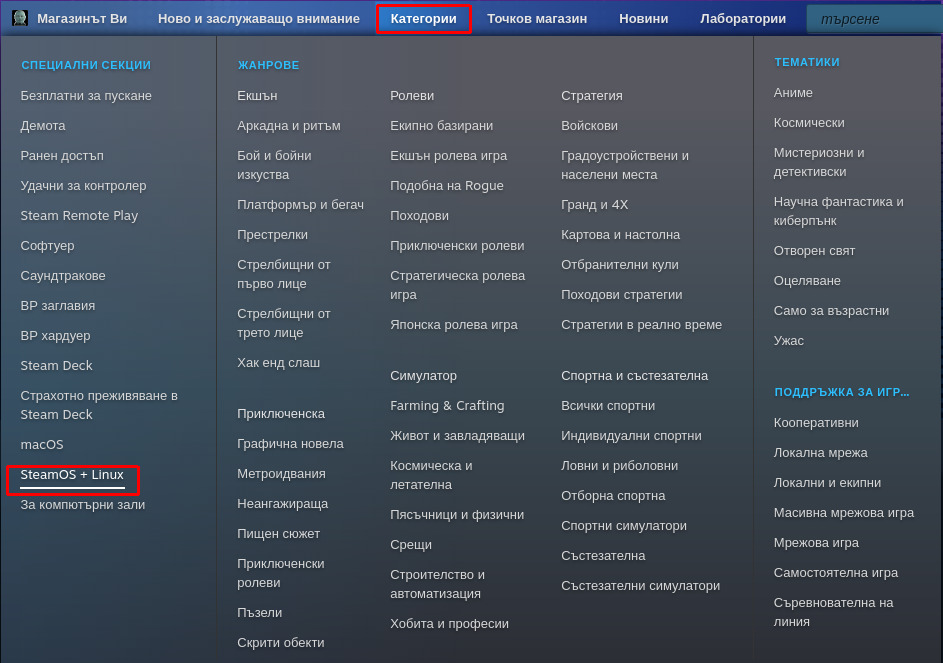Open Стратегии в реално време
The width and height of the screenshot is (943, 663).
(642, 325)
